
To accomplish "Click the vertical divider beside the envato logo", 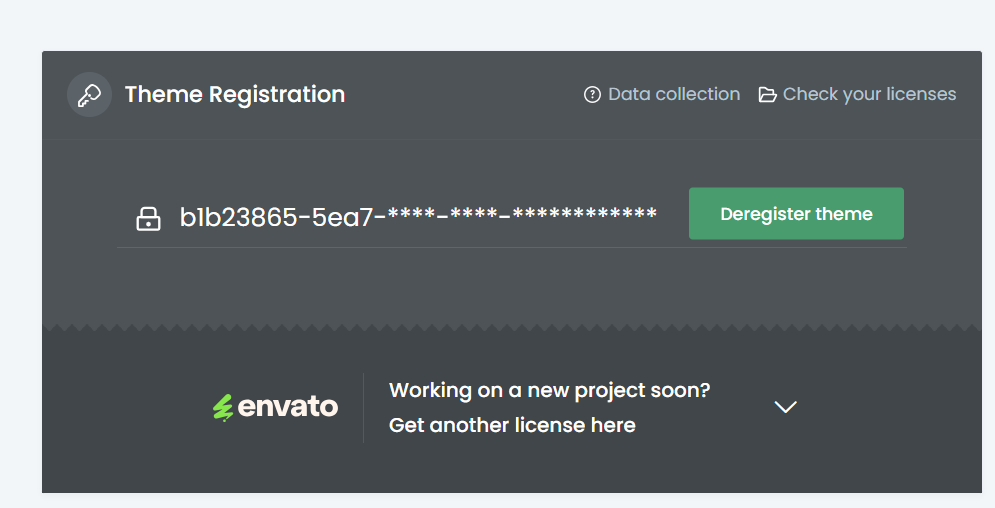I will [363, 407].
